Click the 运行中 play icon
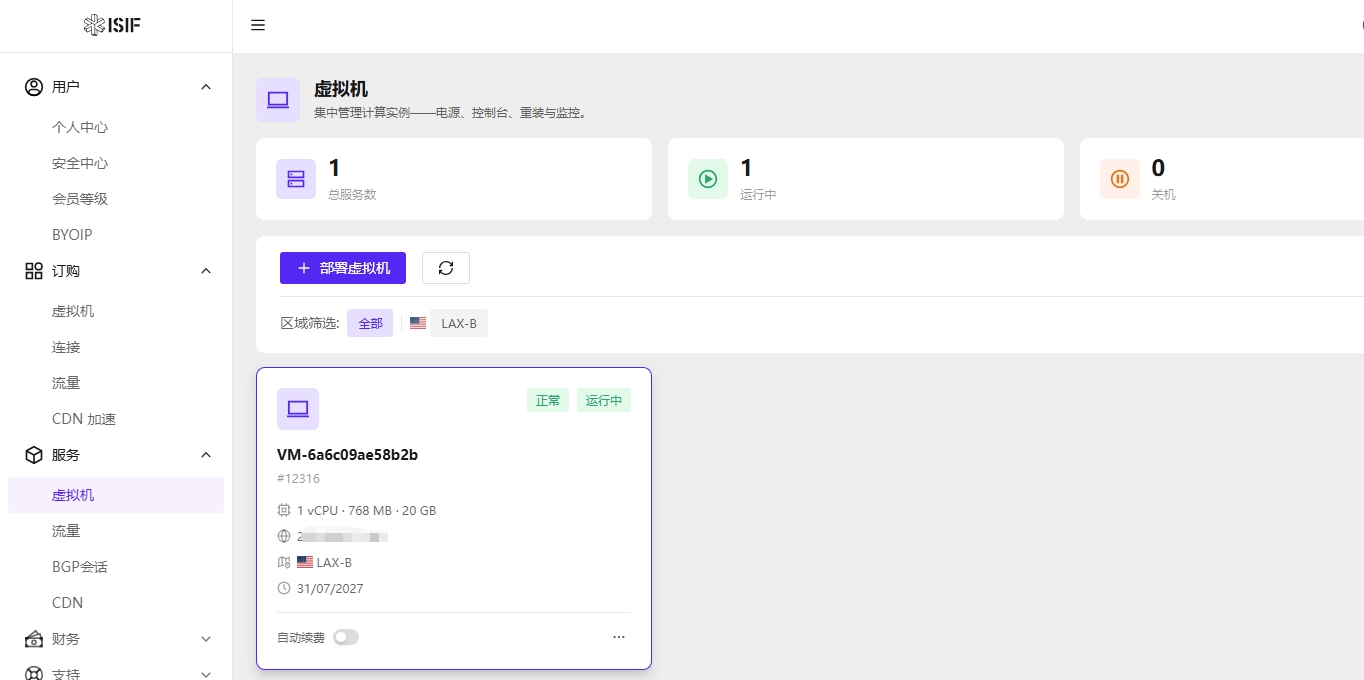Viewport: 1364px width, 680px height. tap(708, 179)
